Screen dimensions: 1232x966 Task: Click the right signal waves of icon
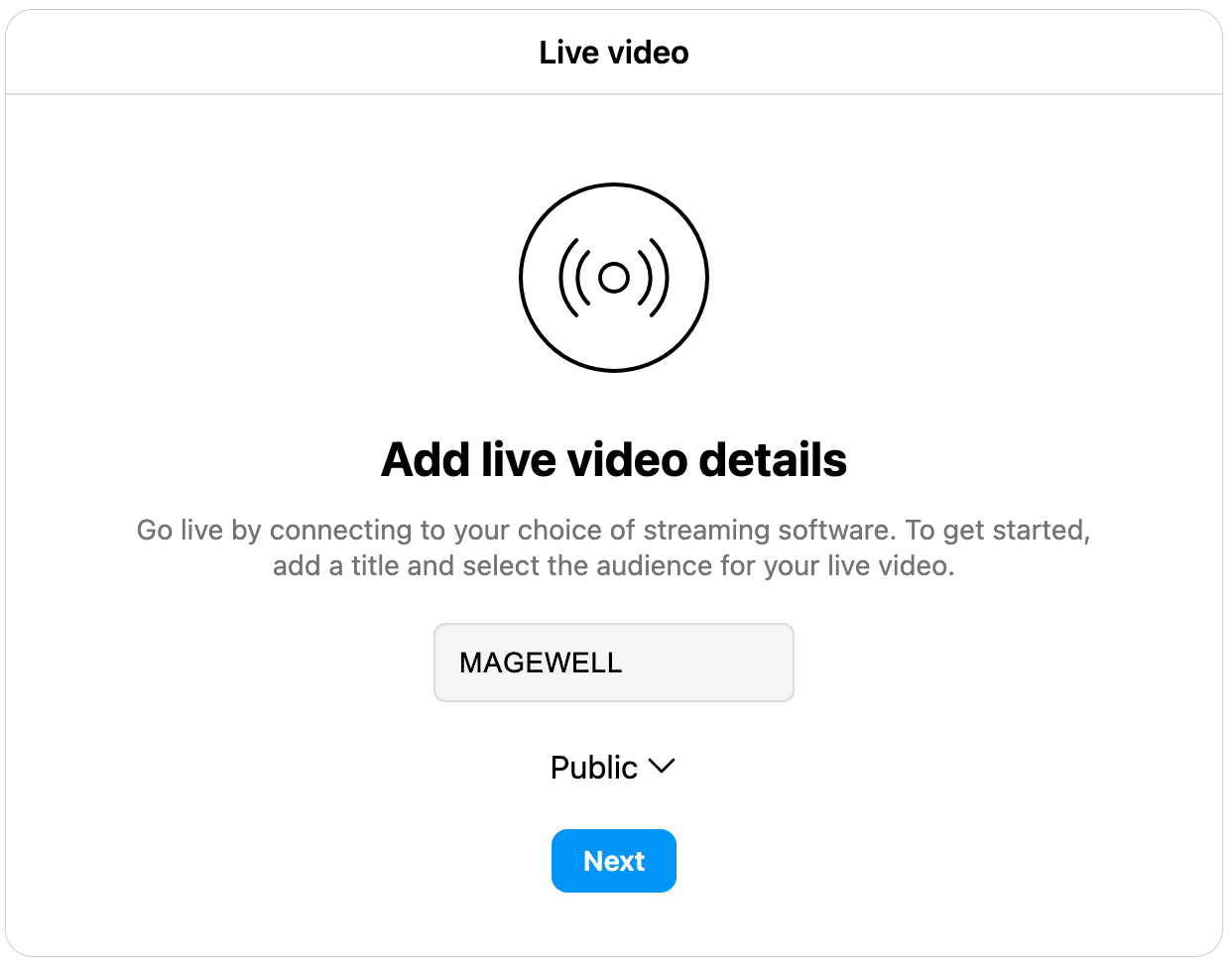(x=653, y=278)
